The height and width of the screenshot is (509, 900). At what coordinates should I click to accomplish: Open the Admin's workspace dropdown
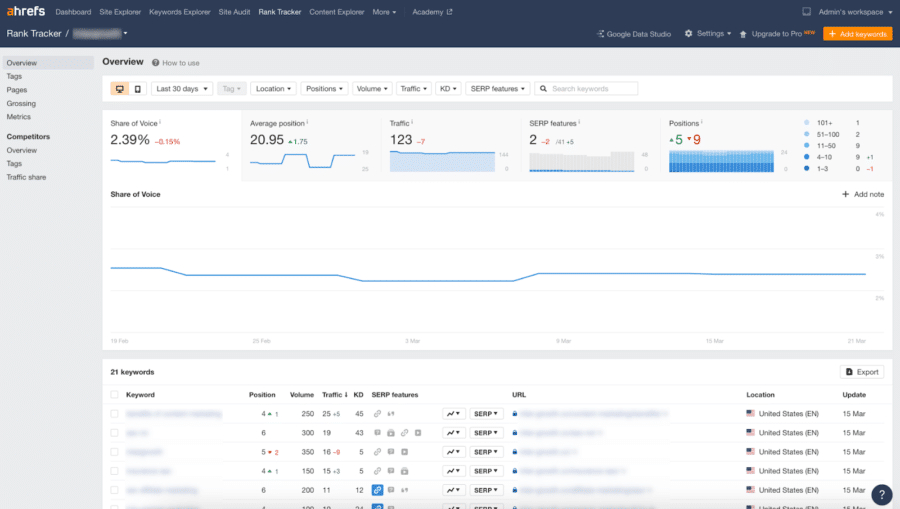(x=855, y=11)
